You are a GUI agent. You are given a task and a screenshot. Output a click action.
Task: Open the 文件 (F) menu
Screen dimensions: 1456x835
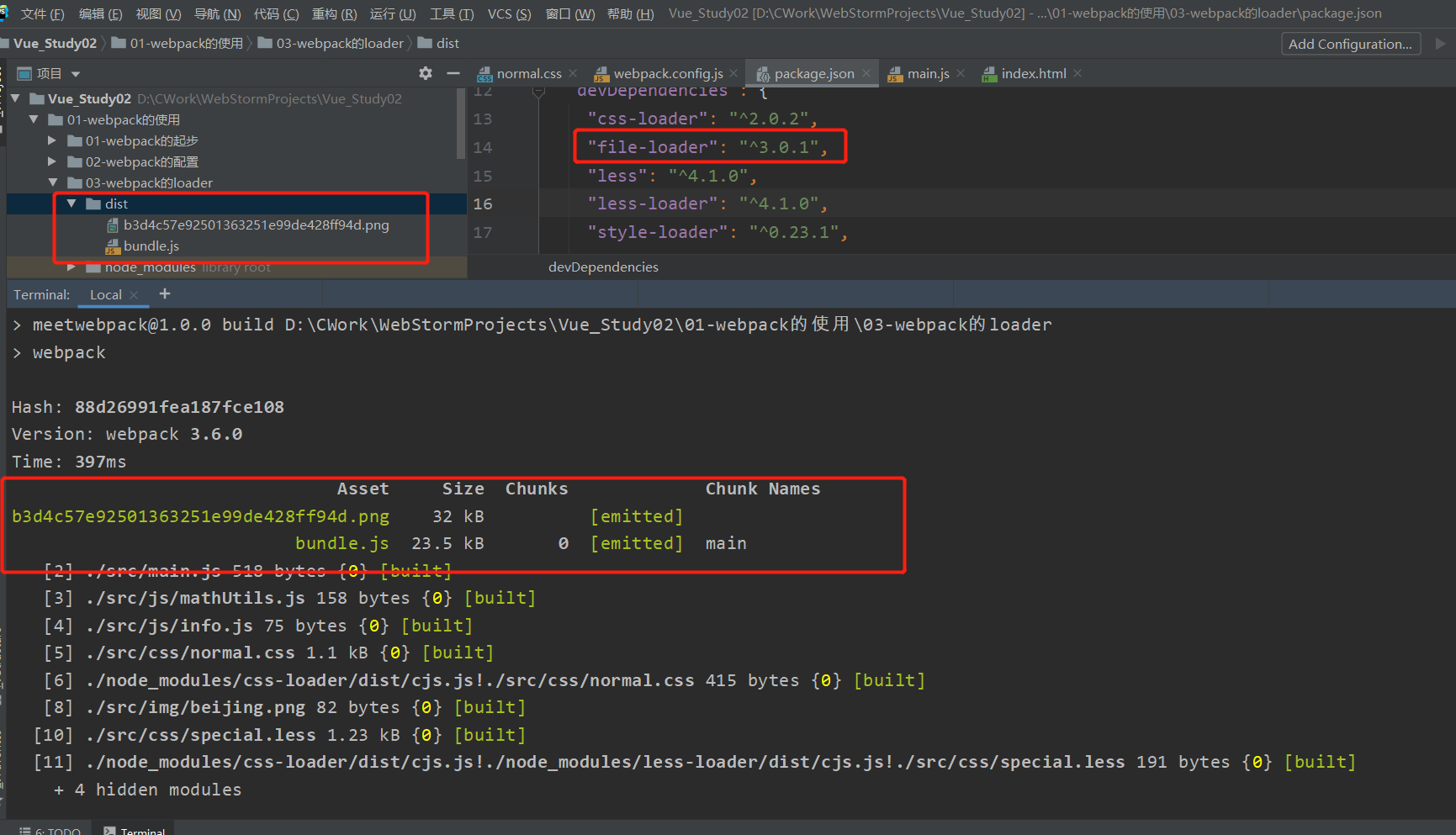point(42,13)
